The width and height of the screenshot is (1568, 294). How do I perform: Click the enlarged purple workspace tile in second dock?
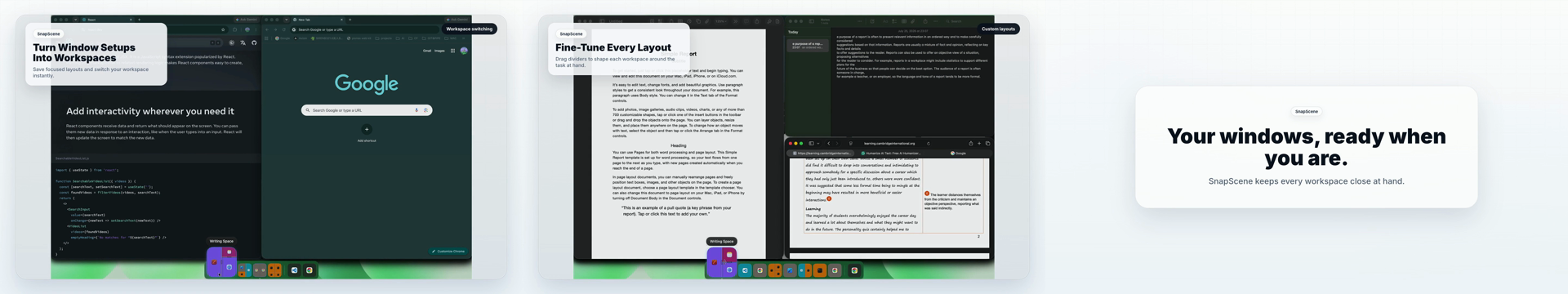(722, 262)
